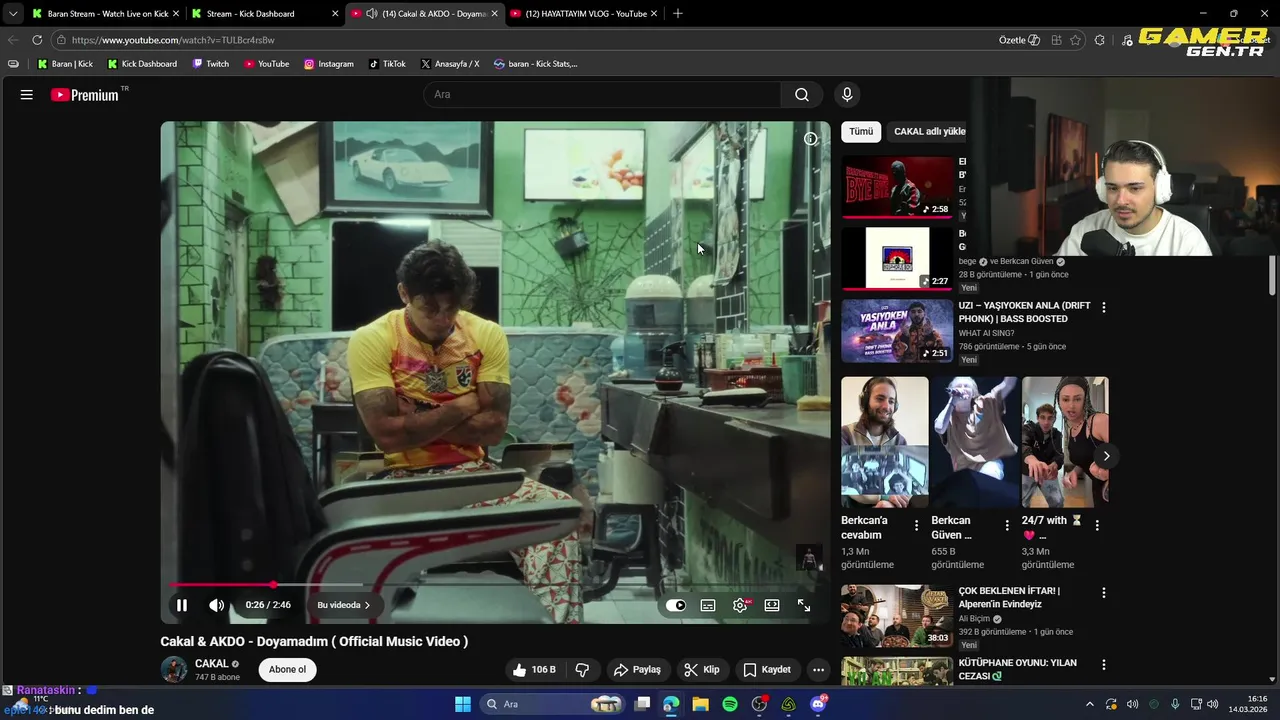Subscribe via the 'Abone ol' button
The width and height of the screenshot is (1280, 720).
click(x=287, y=670)
